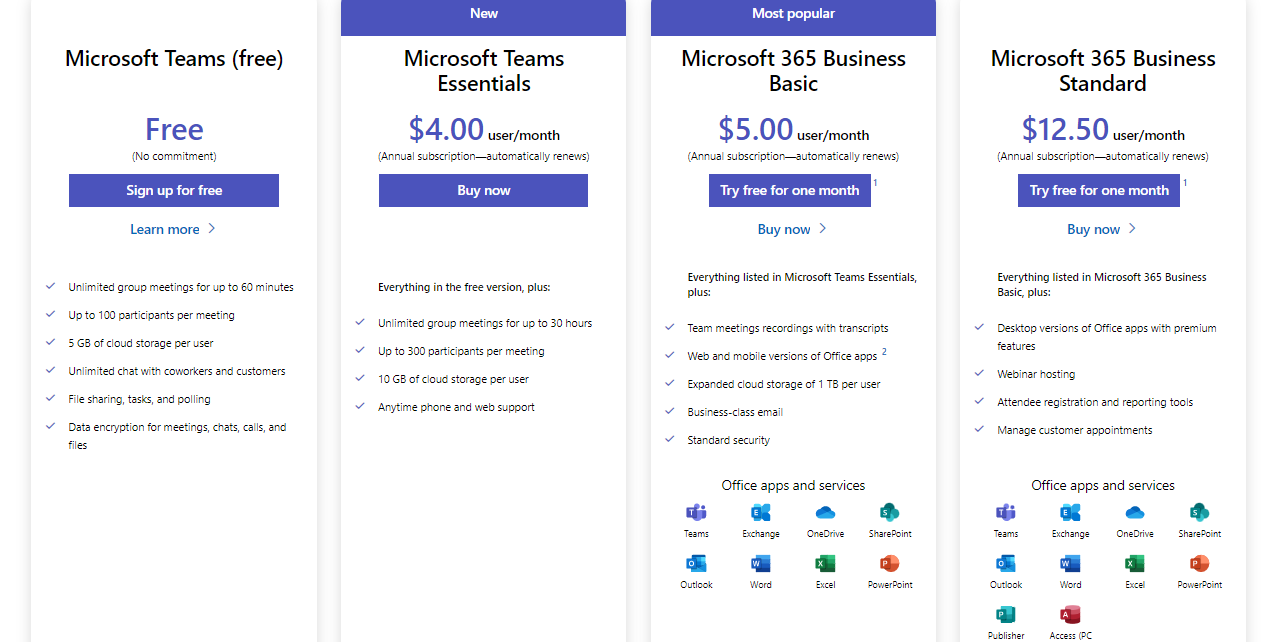Click the Teams icon under Business Basic

(696, 513)
